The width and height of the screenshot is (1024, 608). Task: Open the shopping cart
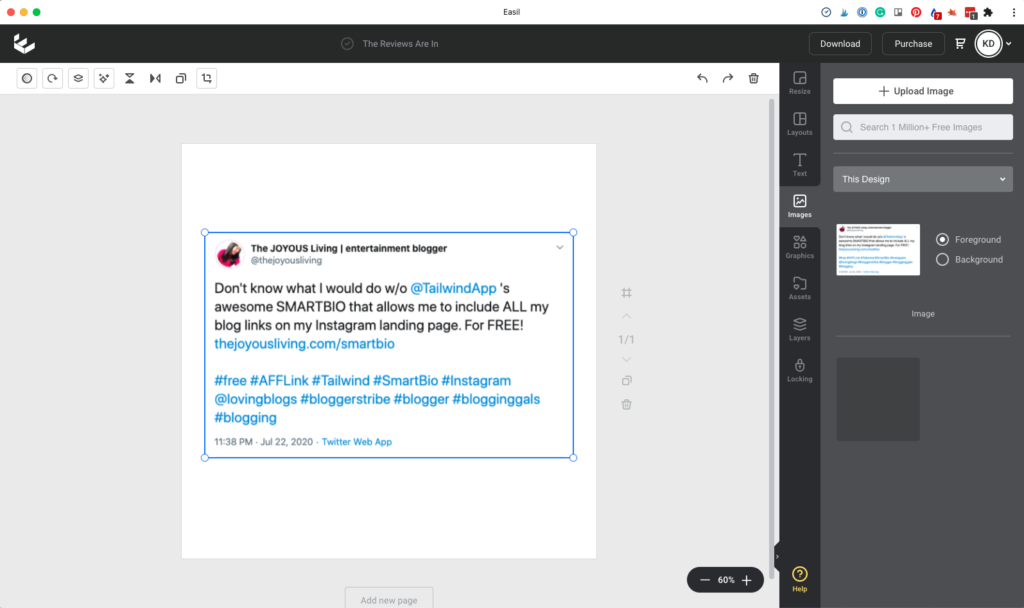click(960, 44)
